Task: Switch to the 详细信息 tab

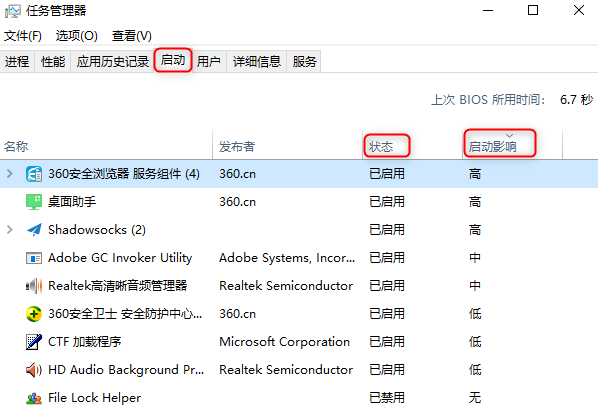Action: coord(257,61)
